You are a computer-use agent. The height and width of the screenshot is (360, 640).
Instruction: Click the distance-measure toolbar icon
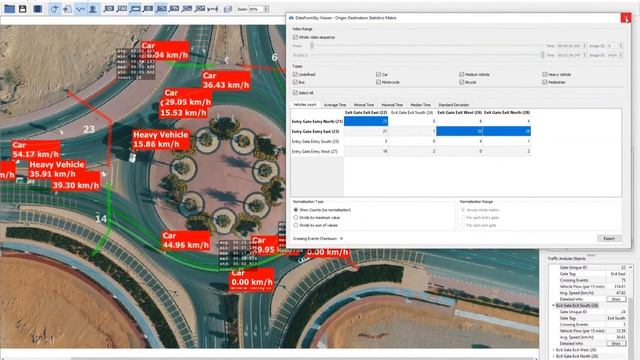tap(213, 9)
